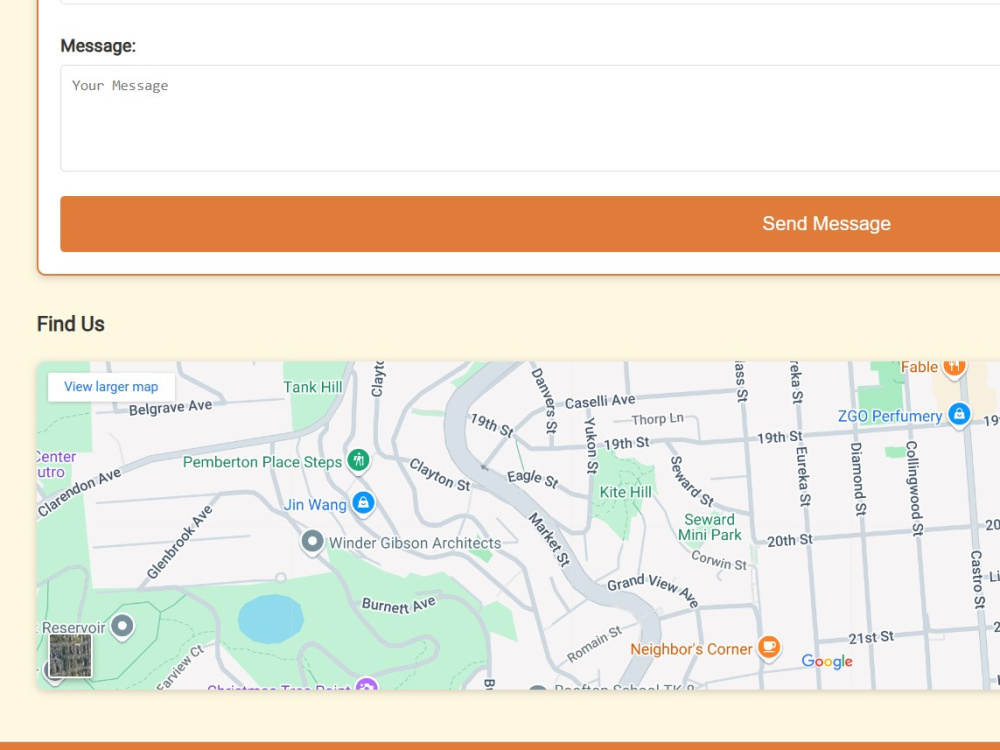Click the Christmas Tree Point purple marker

coord(367,684)
